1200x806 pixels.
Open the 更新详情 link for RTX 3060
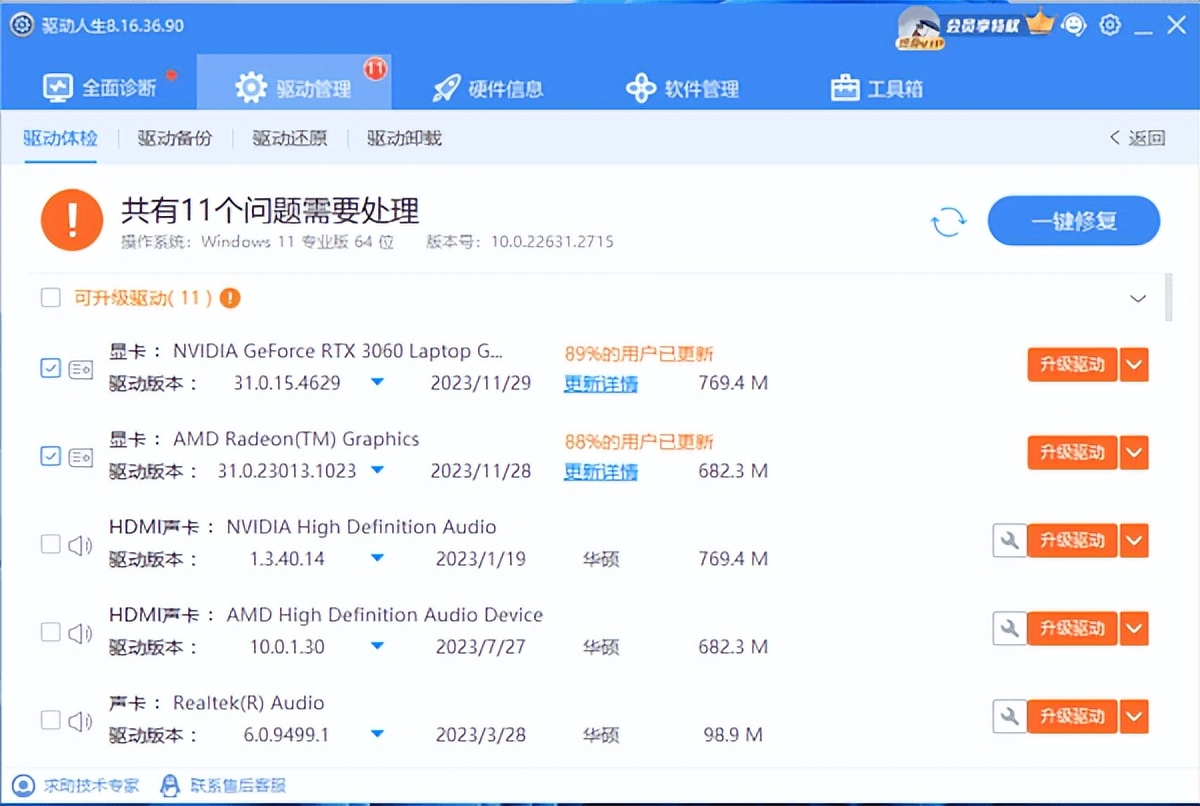tap(601, 384)
